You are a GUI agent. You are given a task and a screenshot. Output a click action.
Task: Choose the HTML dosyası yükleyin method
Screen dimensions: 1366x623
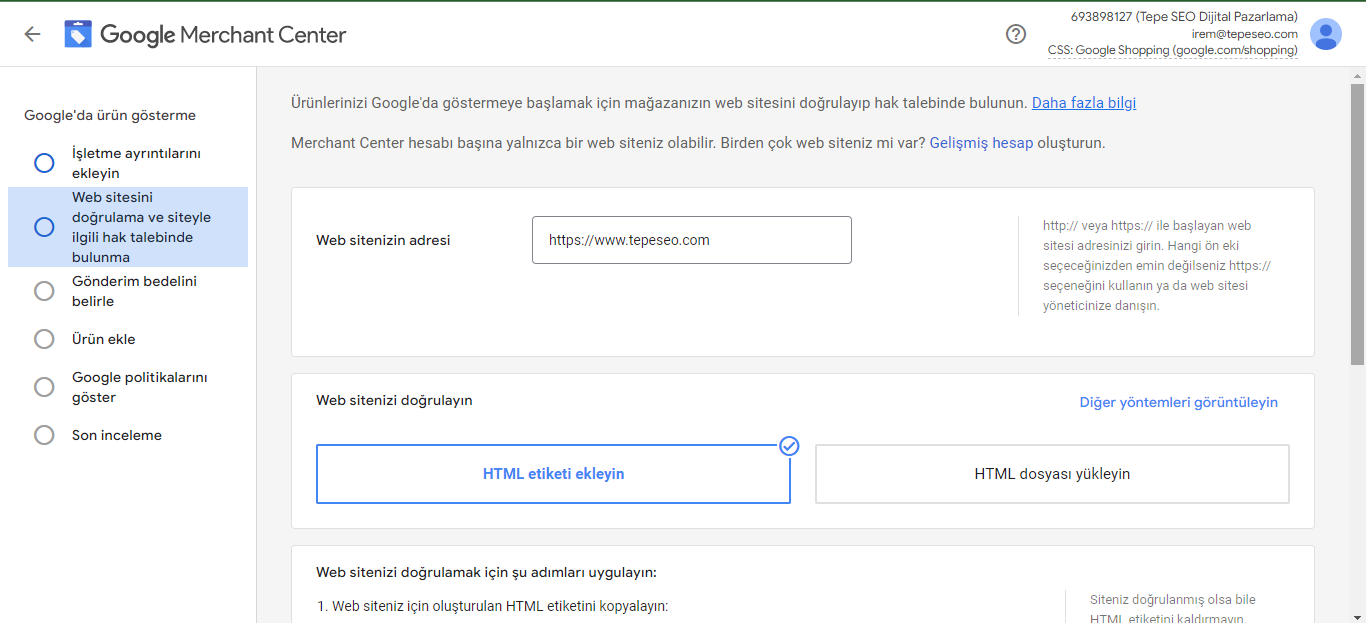pyautogui.click(x=1052, y=474)
